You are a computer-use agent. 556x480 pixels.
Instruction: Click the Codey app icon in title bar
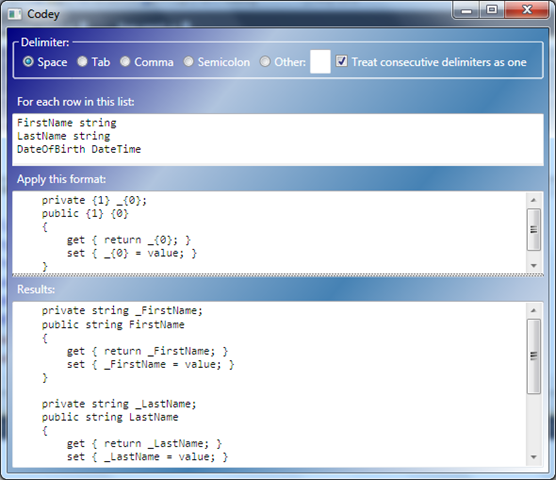(x=15, y=14)
